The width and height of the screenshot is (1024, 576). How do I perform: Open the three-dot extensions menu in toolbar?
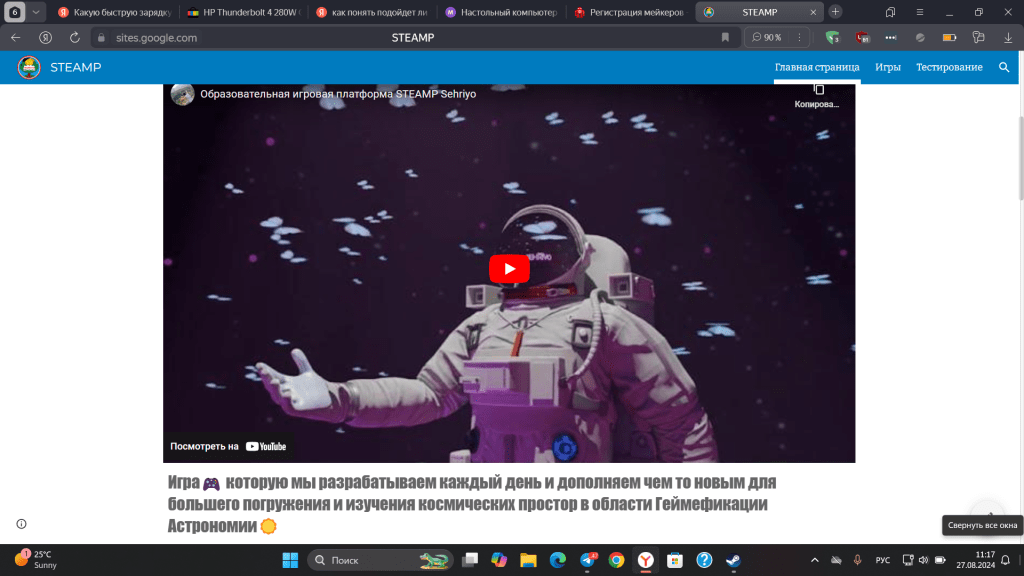click(890, 37)
